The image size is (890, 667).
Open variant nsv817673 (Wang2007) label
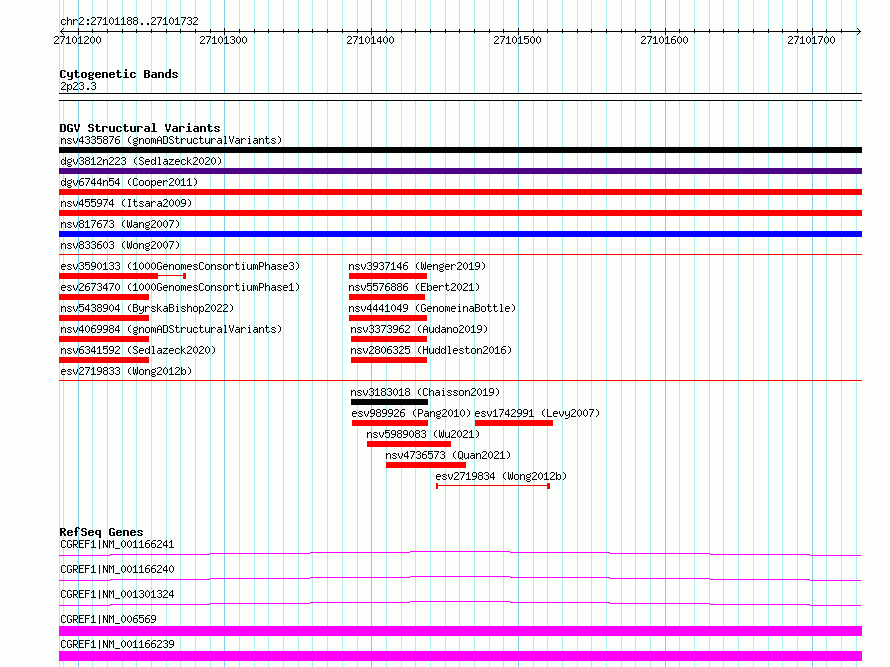pos(120,224)
